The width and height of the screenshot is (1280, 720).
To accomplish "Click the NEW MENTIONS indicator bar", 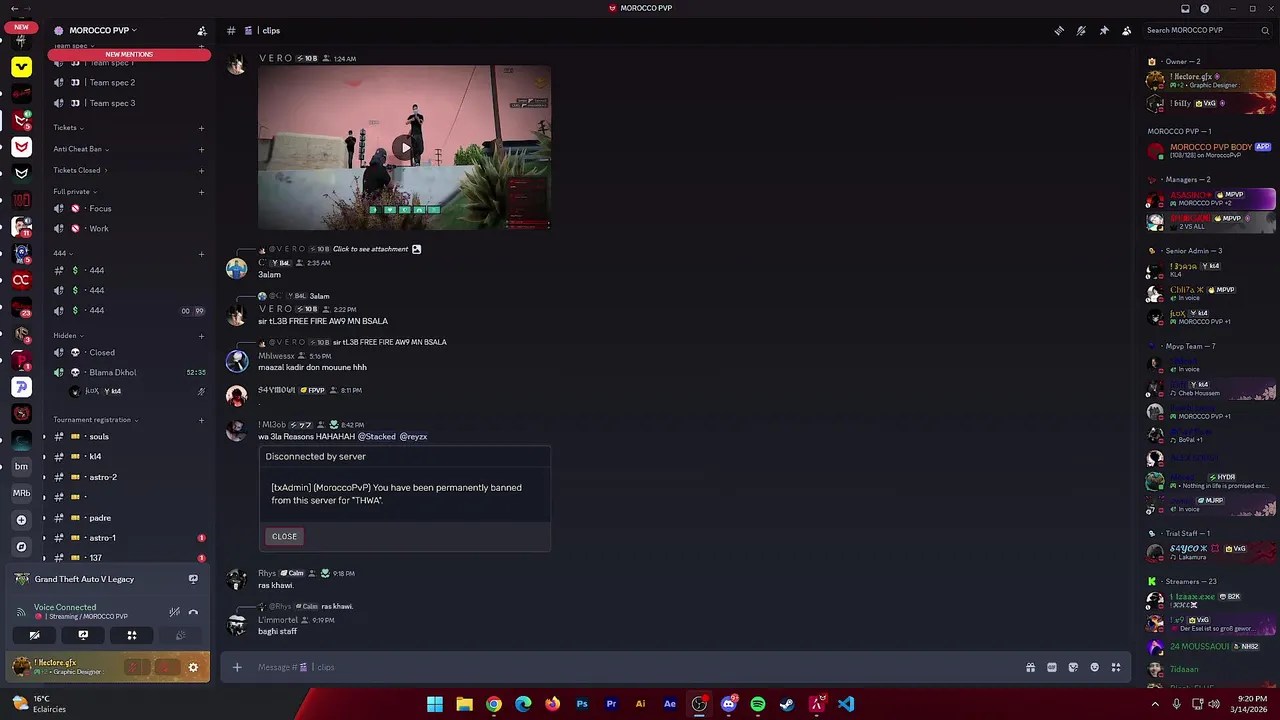I will click(129, 54).
